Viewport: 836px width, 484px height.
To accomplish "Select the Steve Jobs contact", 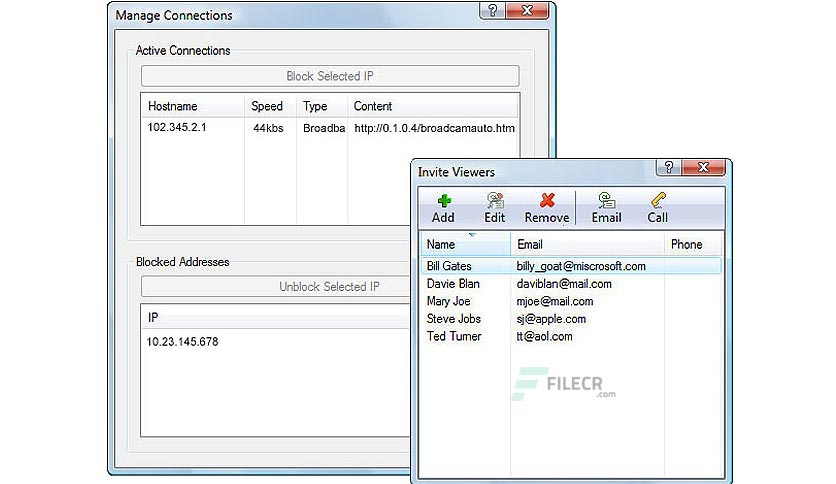I will [x=454, y=319].
